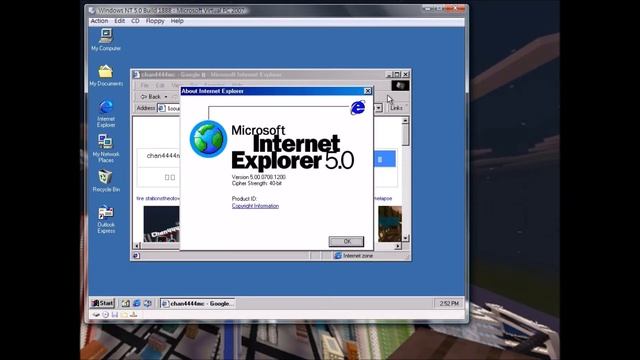Click the left video thumbnail on the web page
The width and height of the screenshot is (640, 360).
pos(162,224)
